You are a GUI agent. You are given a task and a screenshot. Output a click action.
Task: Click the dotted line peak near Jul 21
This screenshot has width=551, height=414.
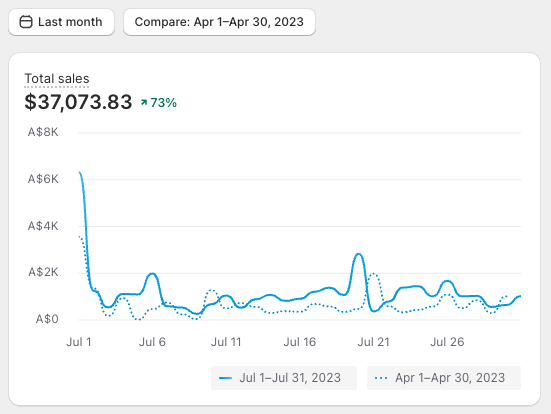click(x=374, y=273)
